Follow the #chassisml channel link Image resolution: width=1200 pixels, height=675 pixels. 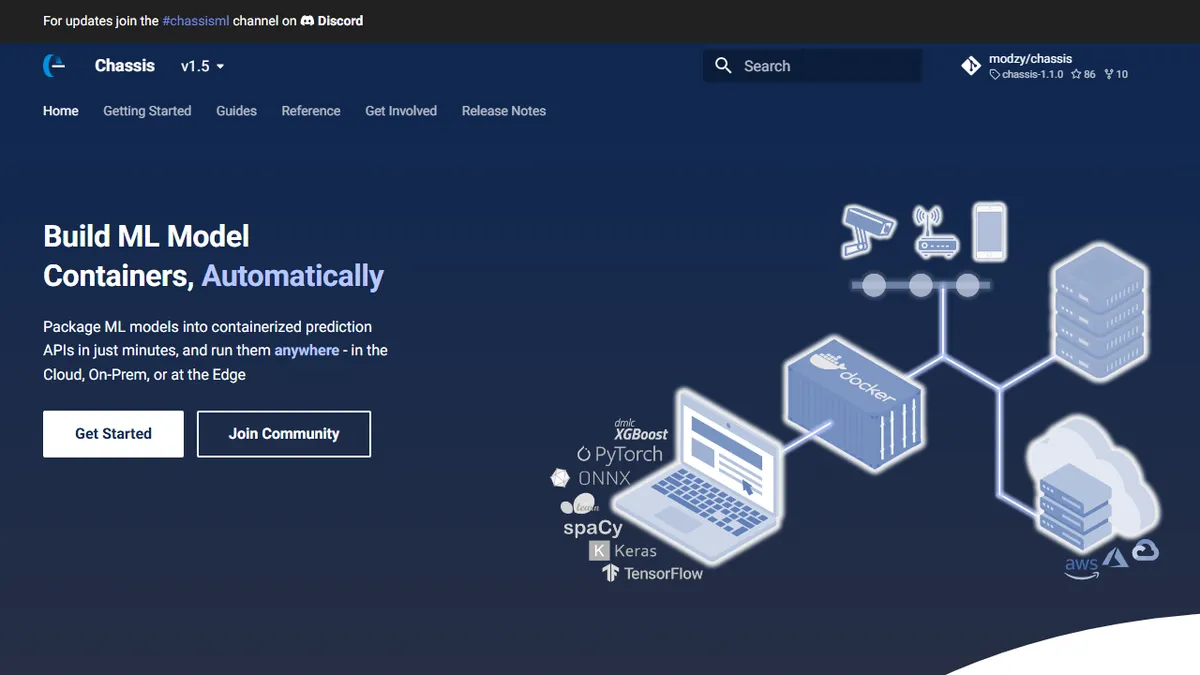tap(196, 20)
